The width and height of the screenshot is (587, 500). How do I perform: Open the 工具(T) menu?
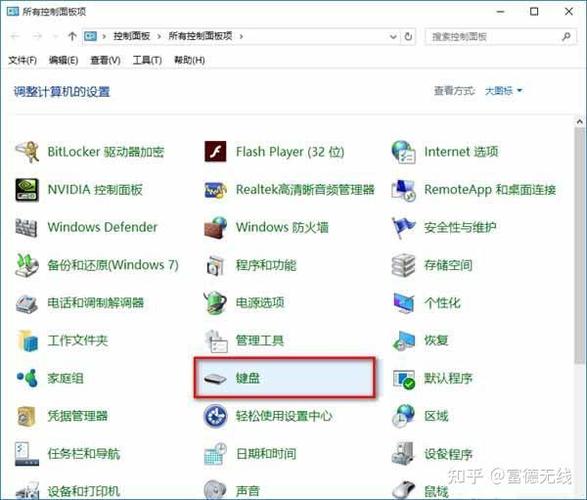pyautogui.click(x=147, y=60)
